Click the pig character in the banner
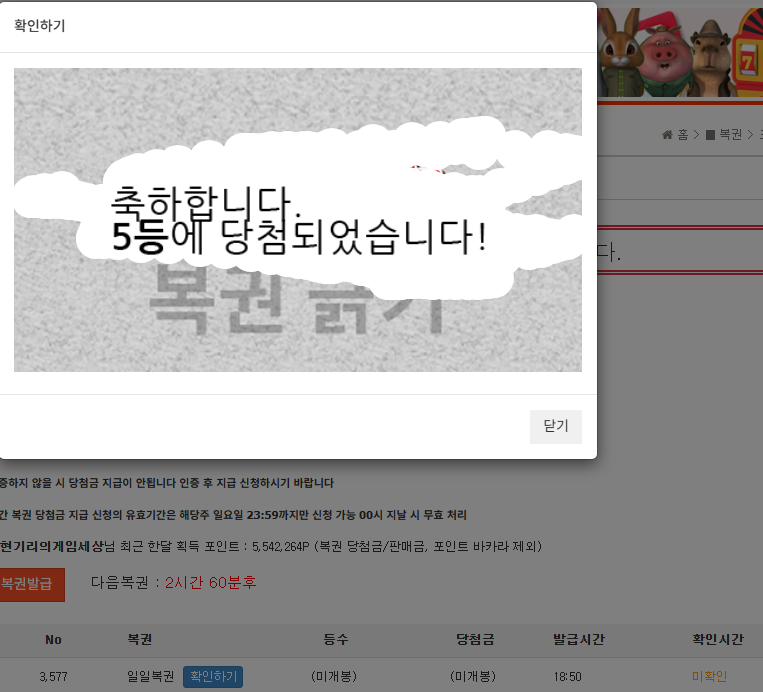This screenshot has width=763, height=692. pyautogui.click(x=664, y=61)
